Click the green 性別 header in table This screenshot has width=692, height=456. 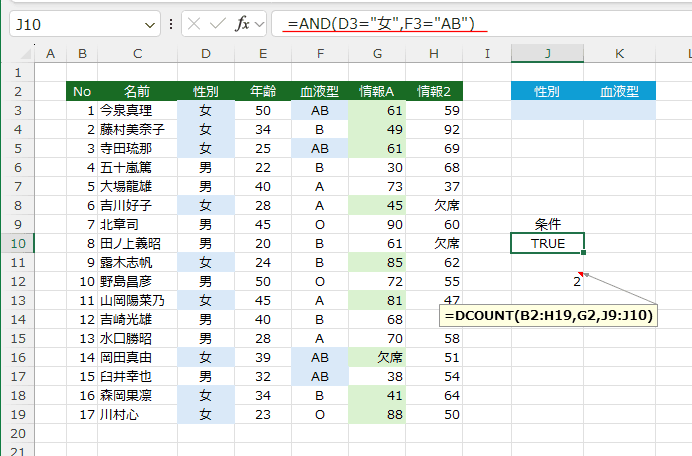point(205,91)
